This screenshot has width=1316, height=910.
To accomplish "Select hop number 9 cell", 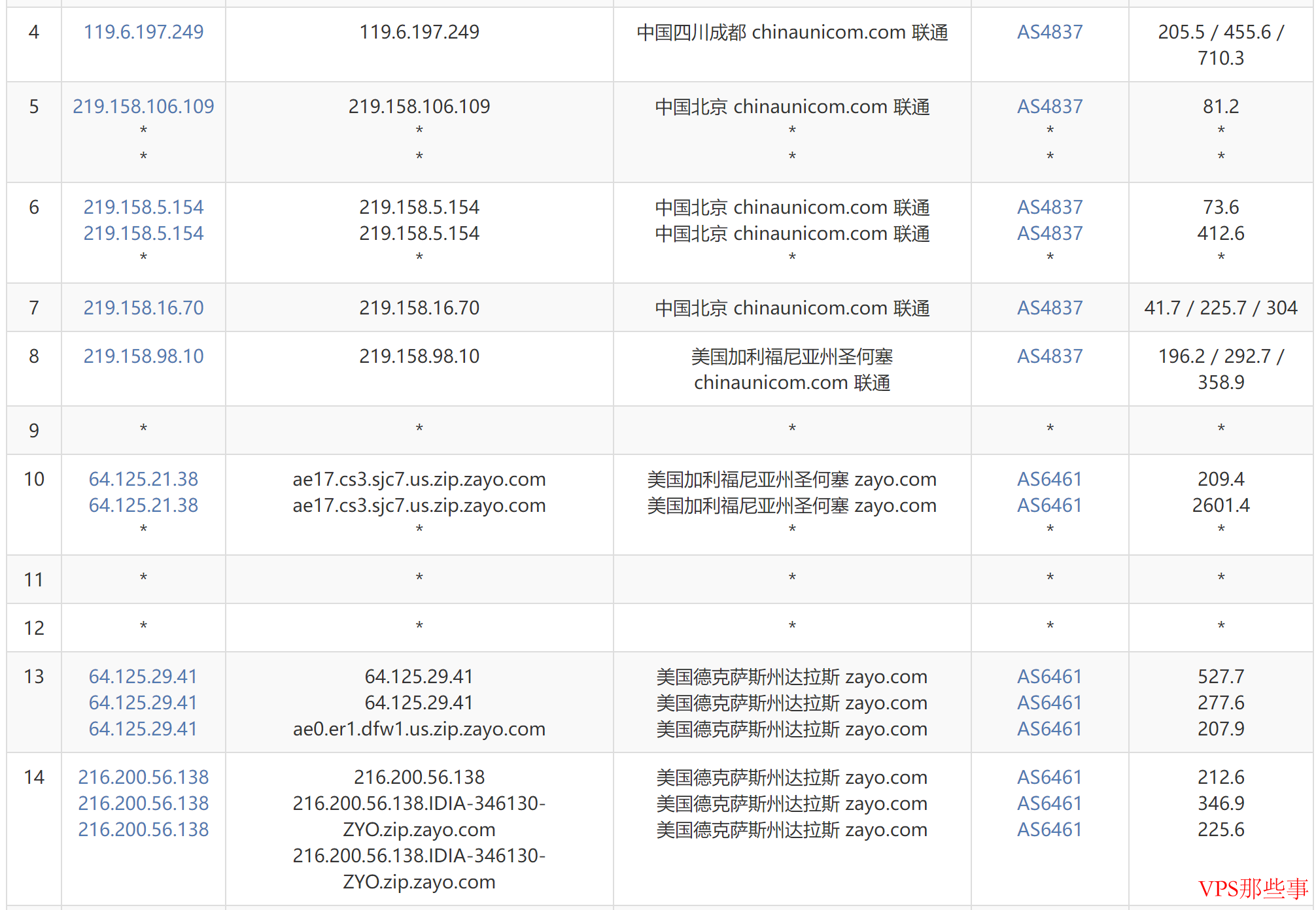I will (34, 431).
